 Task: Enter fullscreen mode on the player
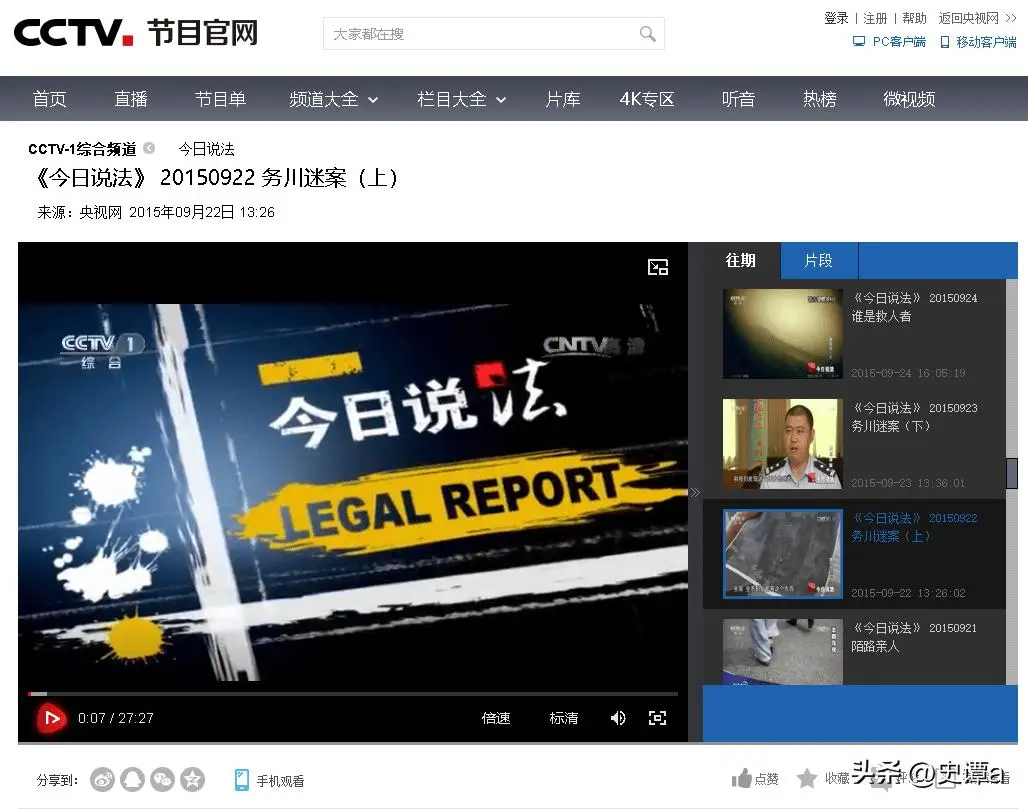pyautogui.click(x=658, y=718)
